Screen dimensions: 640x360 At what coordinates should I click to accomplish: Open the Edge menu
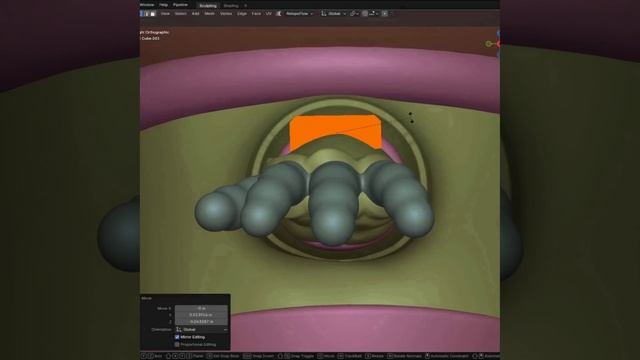coord(242,13)
